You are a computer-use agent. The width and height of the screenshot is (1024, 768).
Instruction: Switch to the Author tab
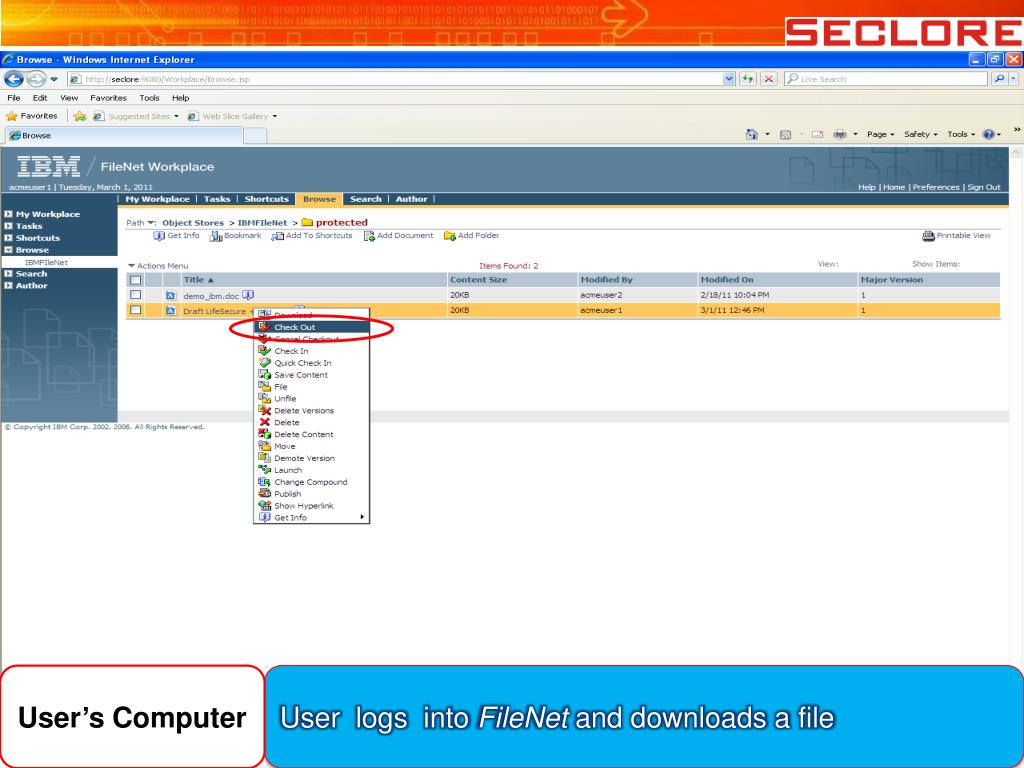(411, 199)
